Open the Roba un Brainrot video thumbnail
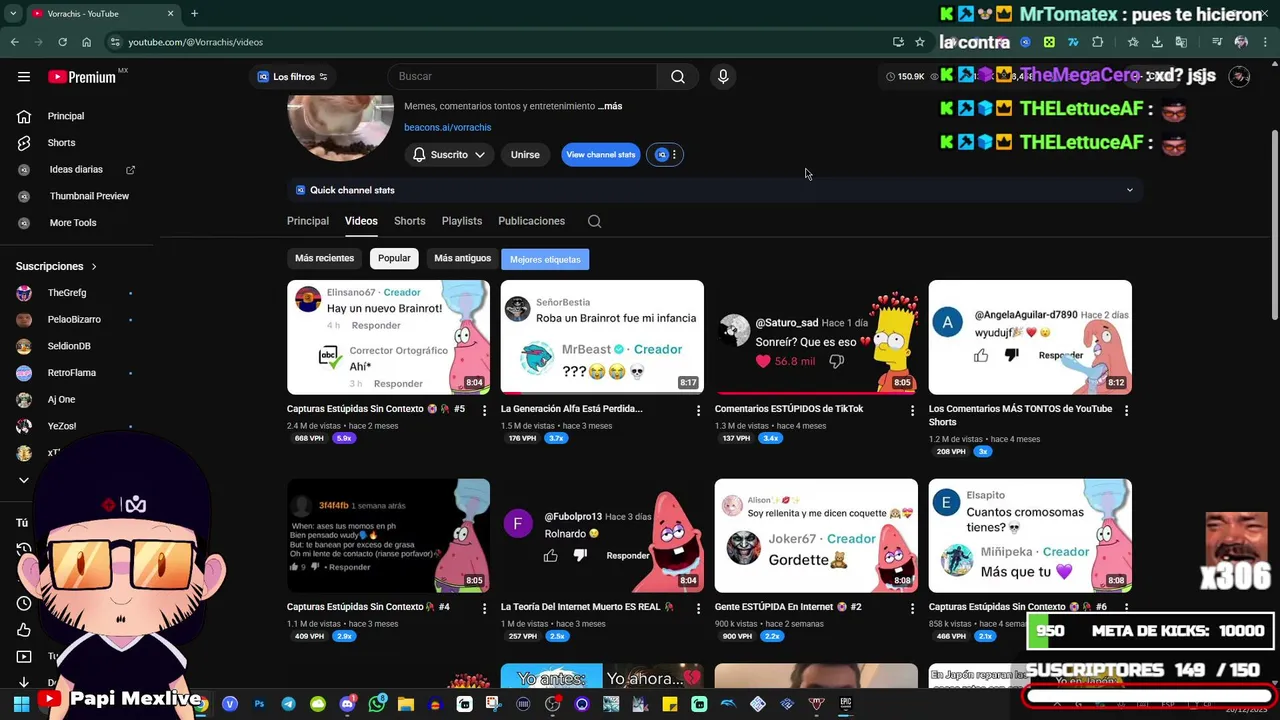1280x720 pixels. [602, 337]
